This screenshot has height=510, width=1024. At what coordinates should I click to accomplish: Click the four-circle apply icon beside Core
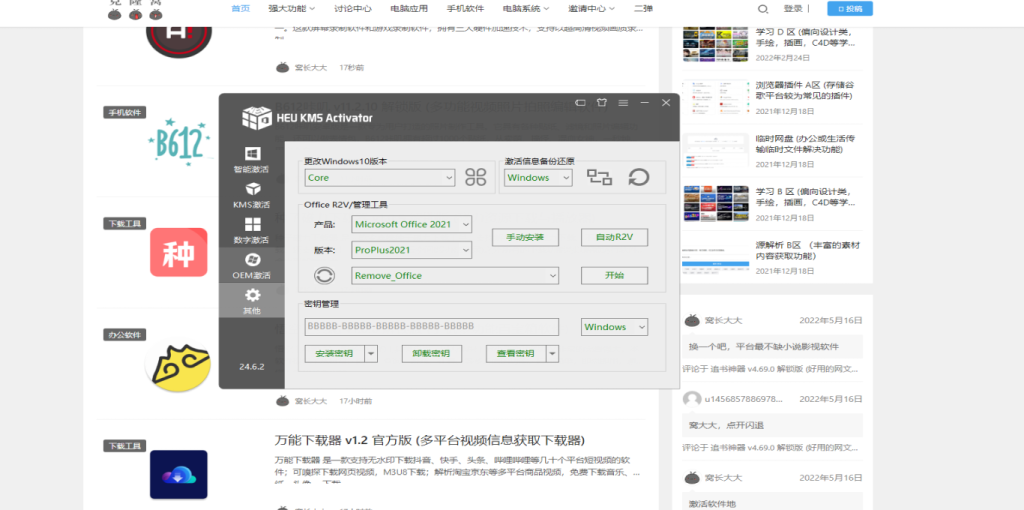[x=475, y=177]
